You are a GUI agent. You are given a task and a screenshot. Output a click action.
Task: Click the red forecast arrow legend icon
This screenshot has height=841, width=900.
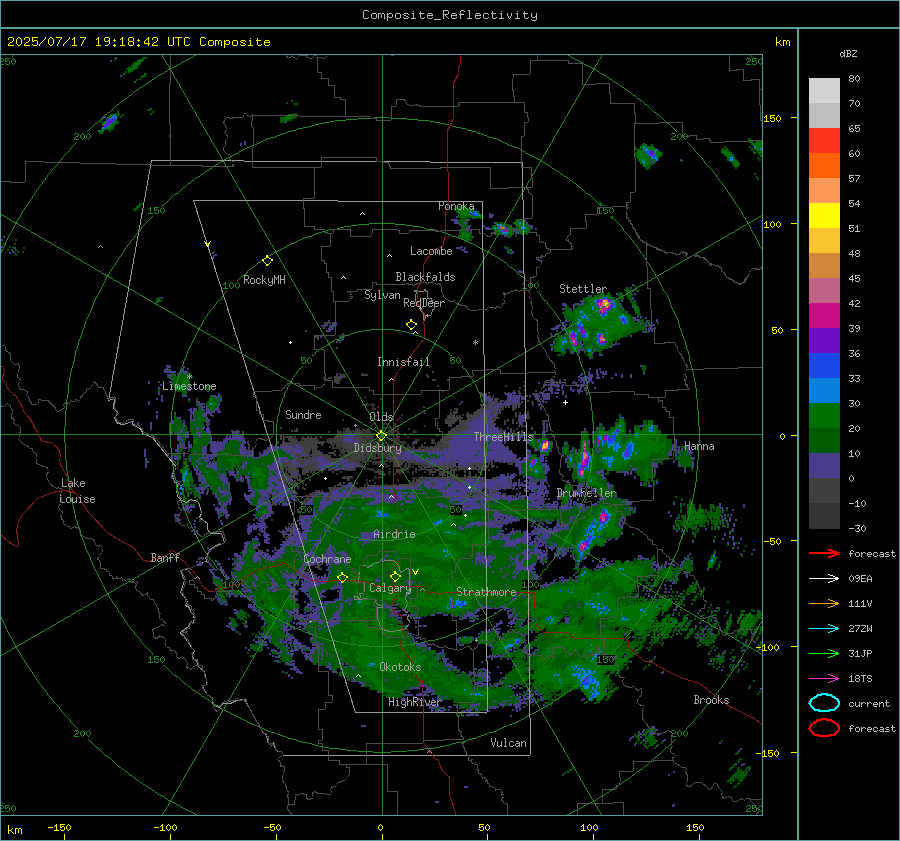824,553
